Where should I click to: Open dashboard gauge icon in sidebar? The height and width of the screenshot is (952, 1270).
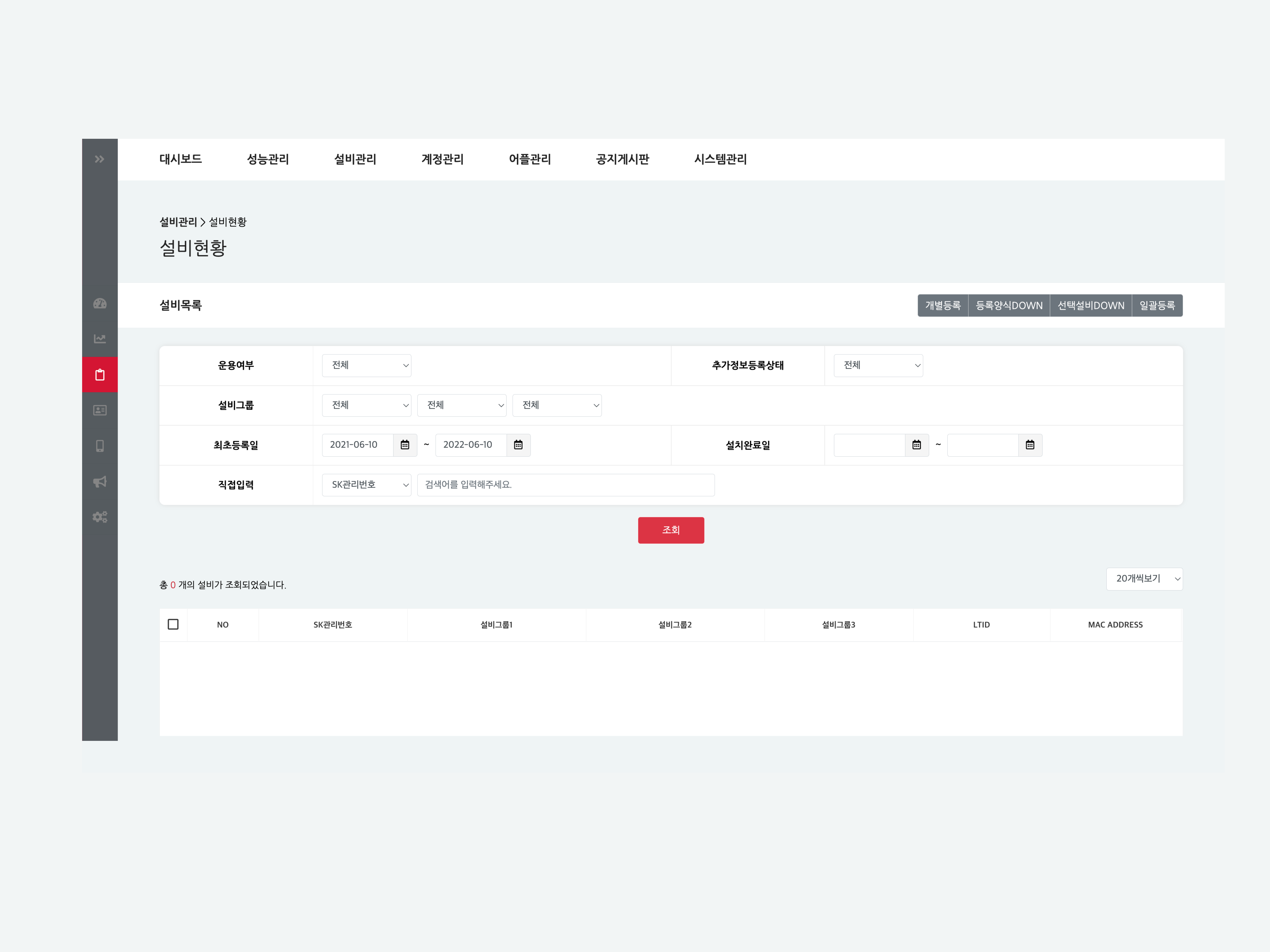coord(100,304)
